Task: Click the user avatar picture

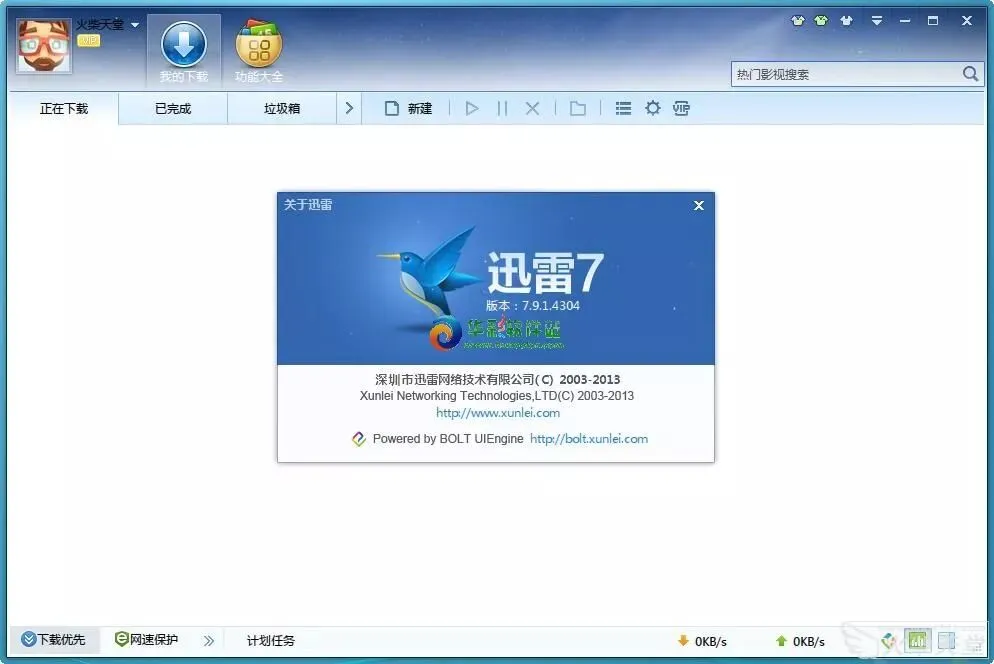Action: (44, 46)
